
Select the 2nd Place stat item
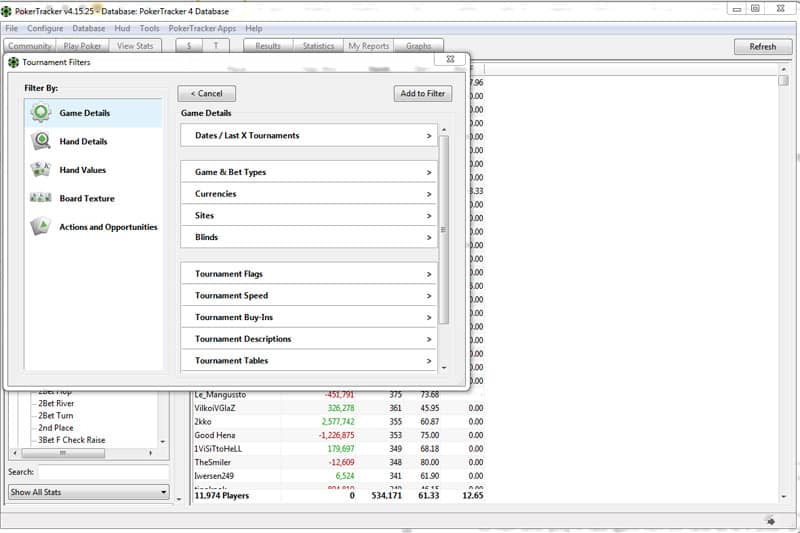coord(56,428)
